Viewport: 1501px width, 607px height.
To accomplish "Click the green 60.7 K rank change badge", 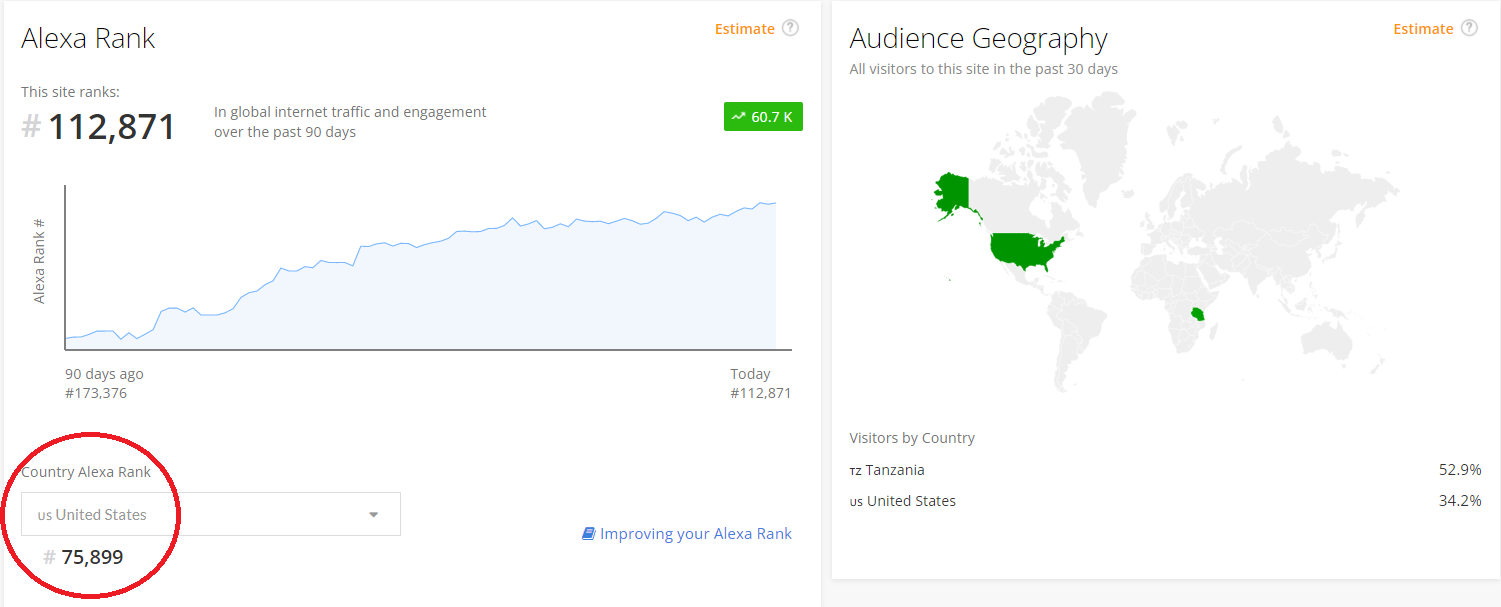I will [x=763, y=117].
